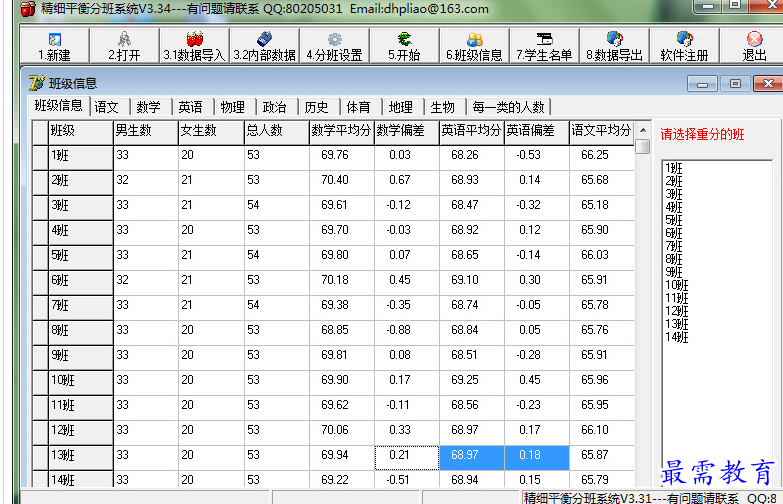This screenshot has width=783, height=504.
Task: Click the 数学平均分 column header
Action: (341, 130)
